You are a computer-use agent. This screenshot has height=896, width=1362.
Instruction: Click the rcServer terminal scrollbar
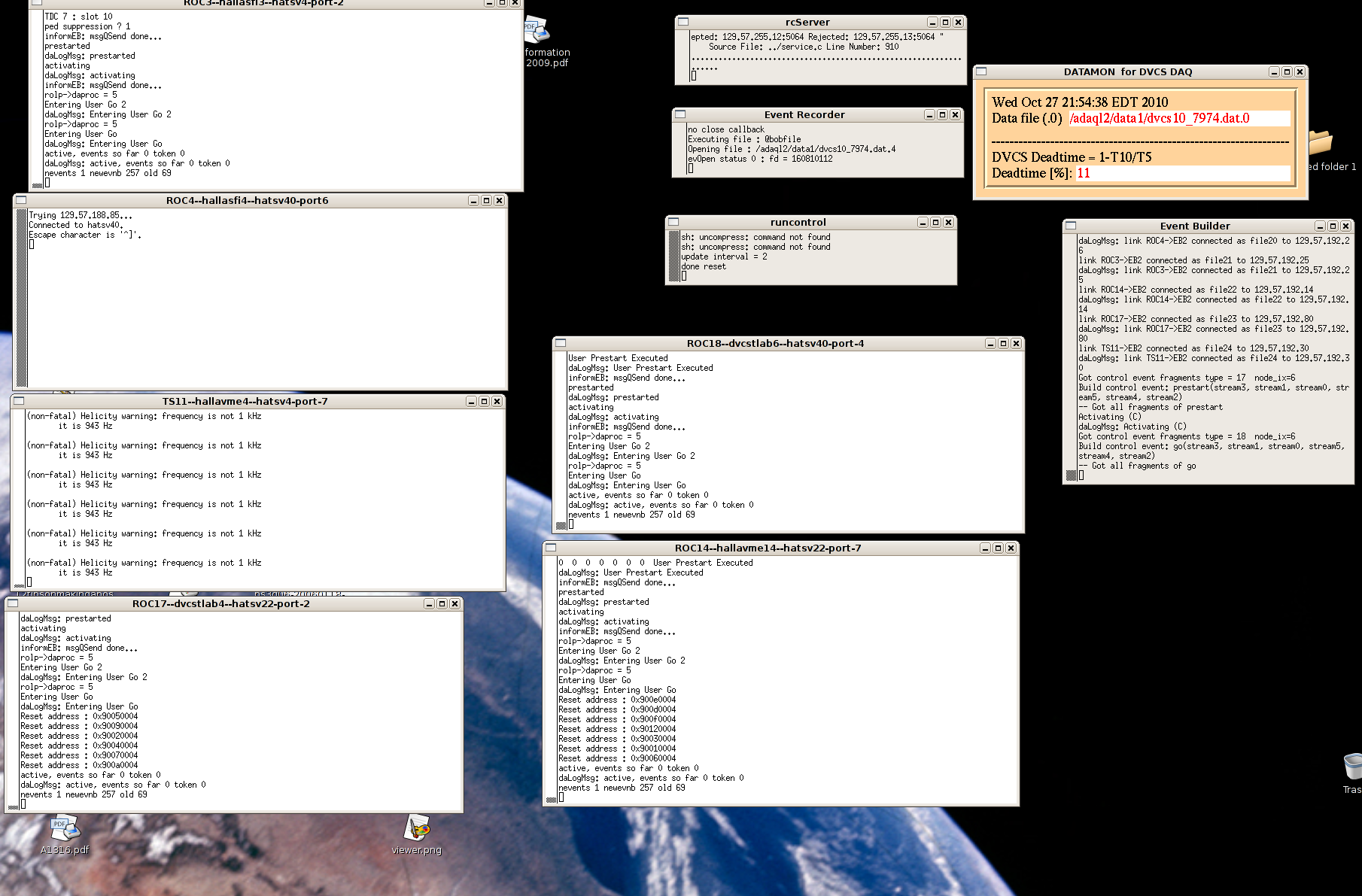(x=683, y=56)
